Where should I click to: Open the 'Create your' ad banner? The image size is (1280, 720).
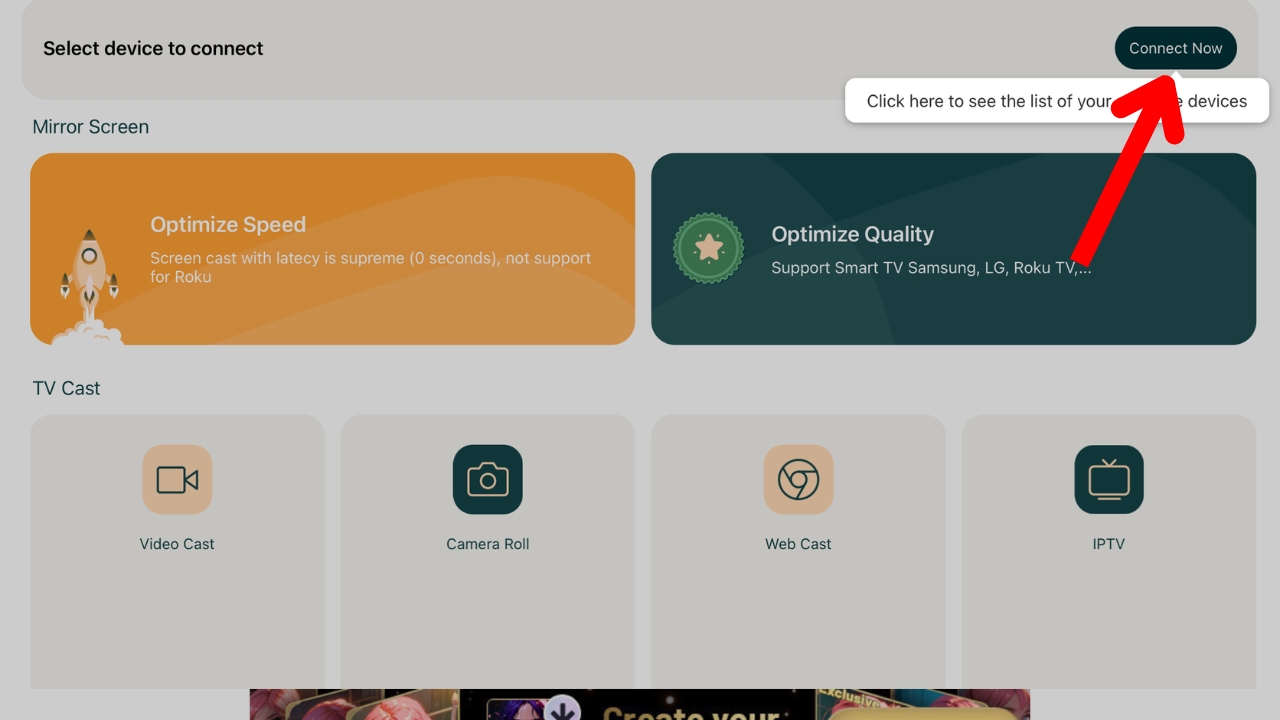pyautogui.click(x=690, y=708)
